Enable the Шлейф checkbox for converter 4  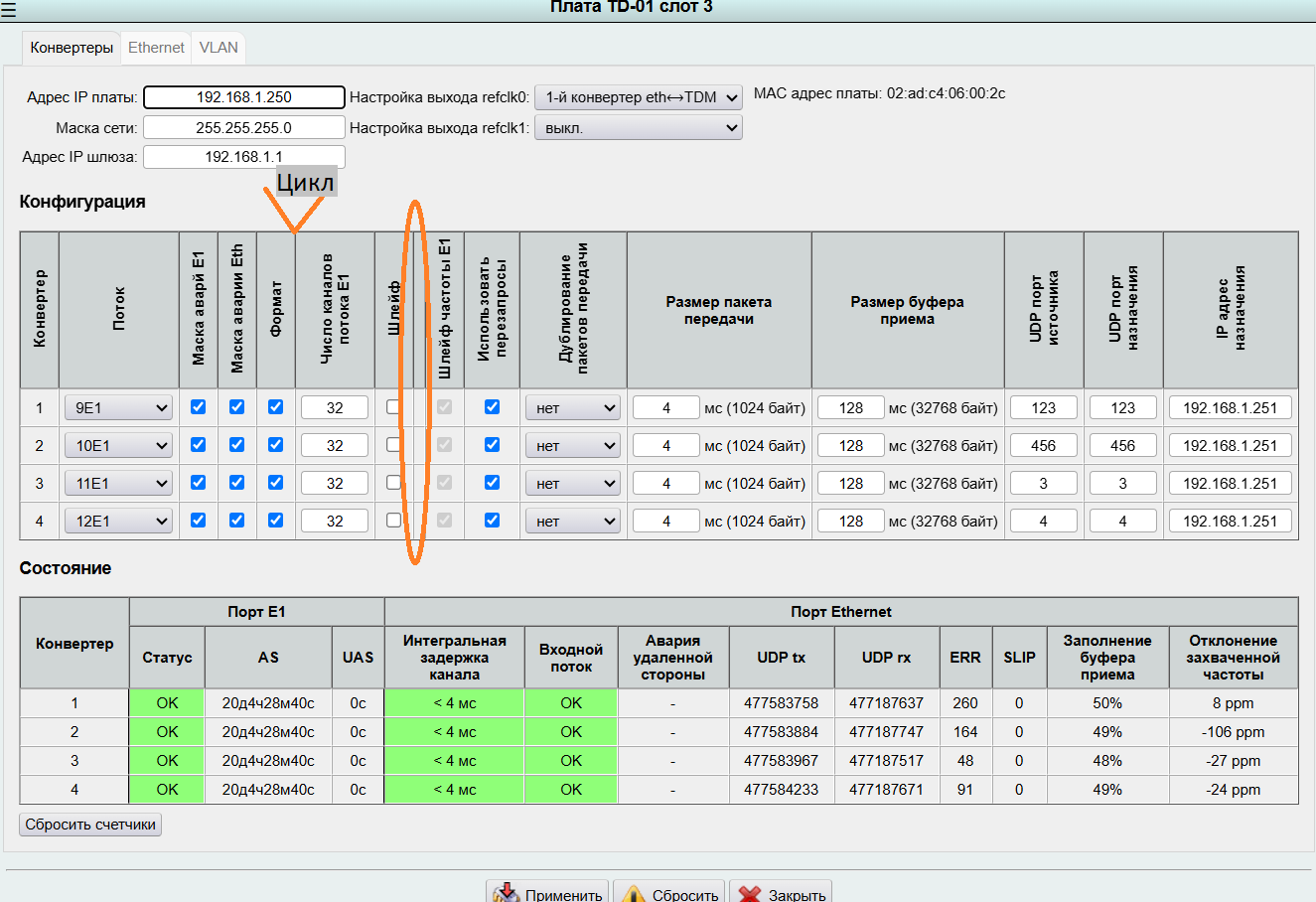coord(394,521)
